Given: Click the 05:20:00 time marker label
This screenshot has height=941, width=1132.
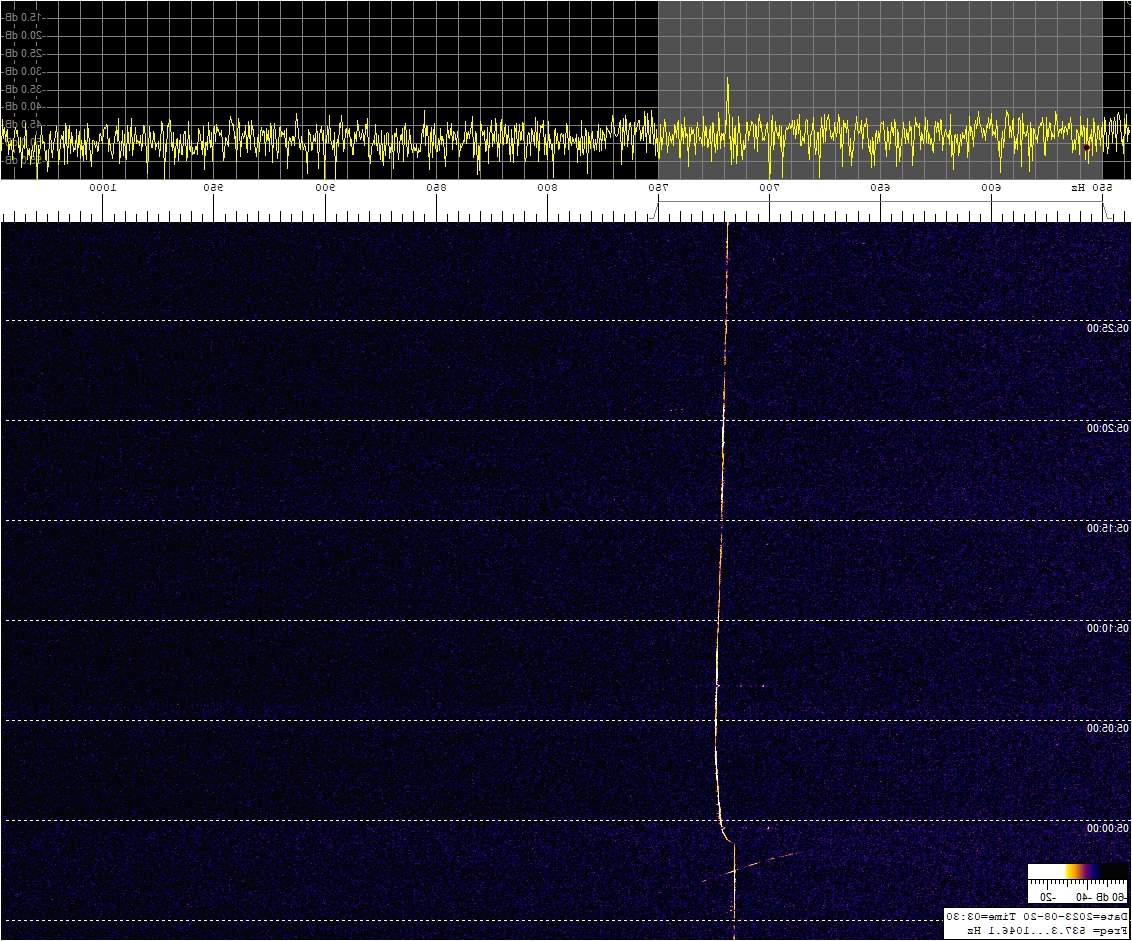Looking at the screenshot, I should (1108, 428).
